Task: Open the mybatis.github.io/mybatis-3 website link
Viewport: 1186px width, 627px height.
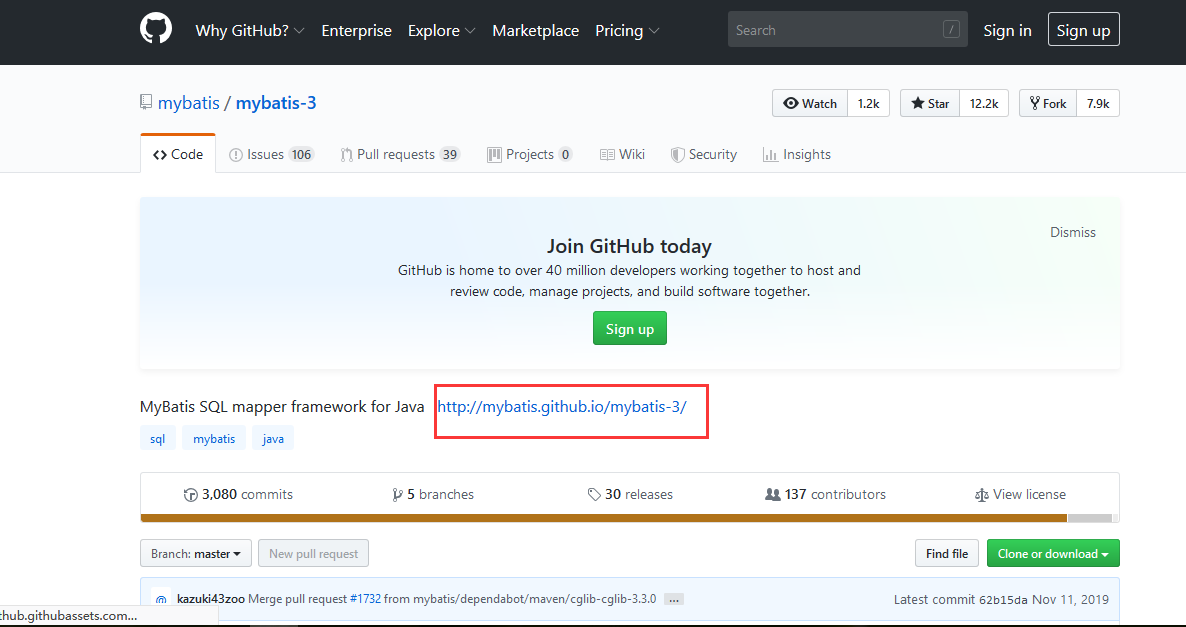Action: (562, 407)
